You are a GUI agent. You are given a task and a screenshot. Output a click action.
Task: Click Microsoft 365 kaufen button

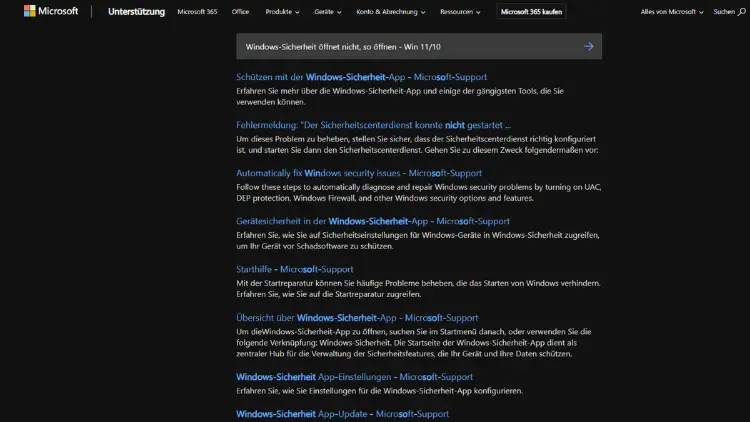(x=531, y=11)
